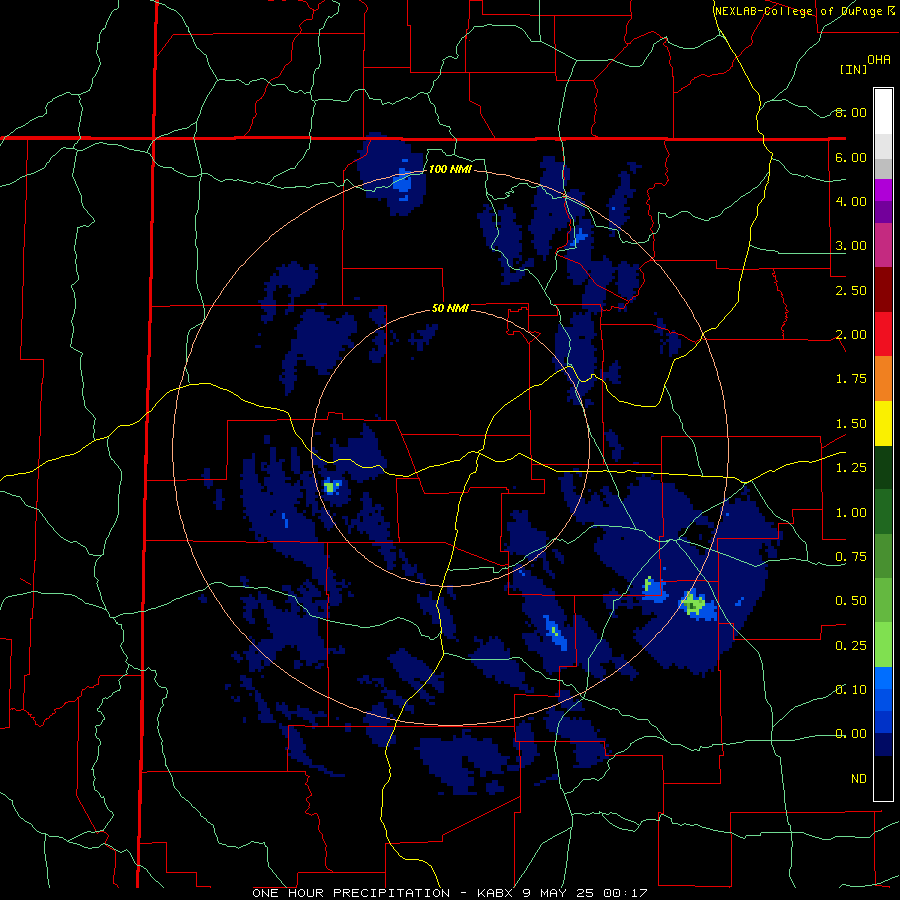
Task: Click the '0.25' scale label
Action: [851, 646]
